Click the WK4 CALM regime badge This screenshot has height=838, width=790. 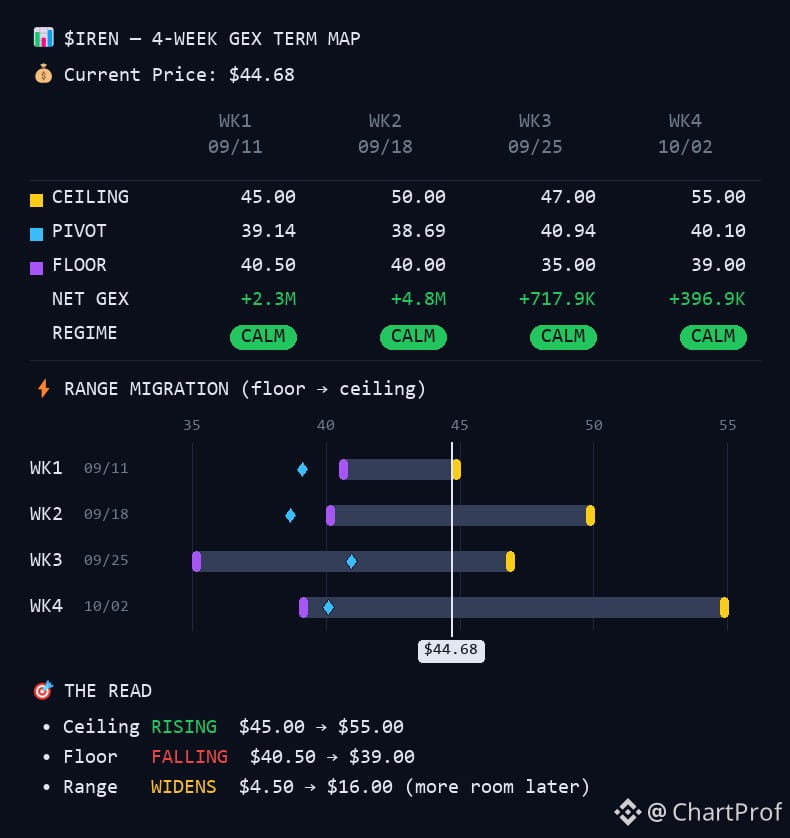point(713,337)
